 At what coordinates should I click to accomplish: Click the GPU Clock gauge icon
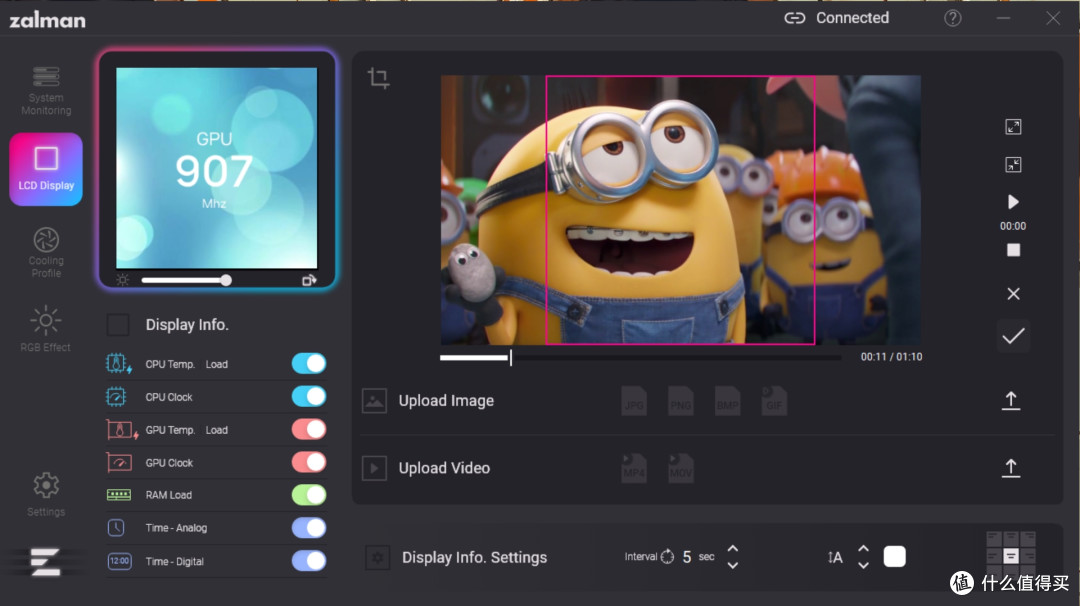click(118, 463)
